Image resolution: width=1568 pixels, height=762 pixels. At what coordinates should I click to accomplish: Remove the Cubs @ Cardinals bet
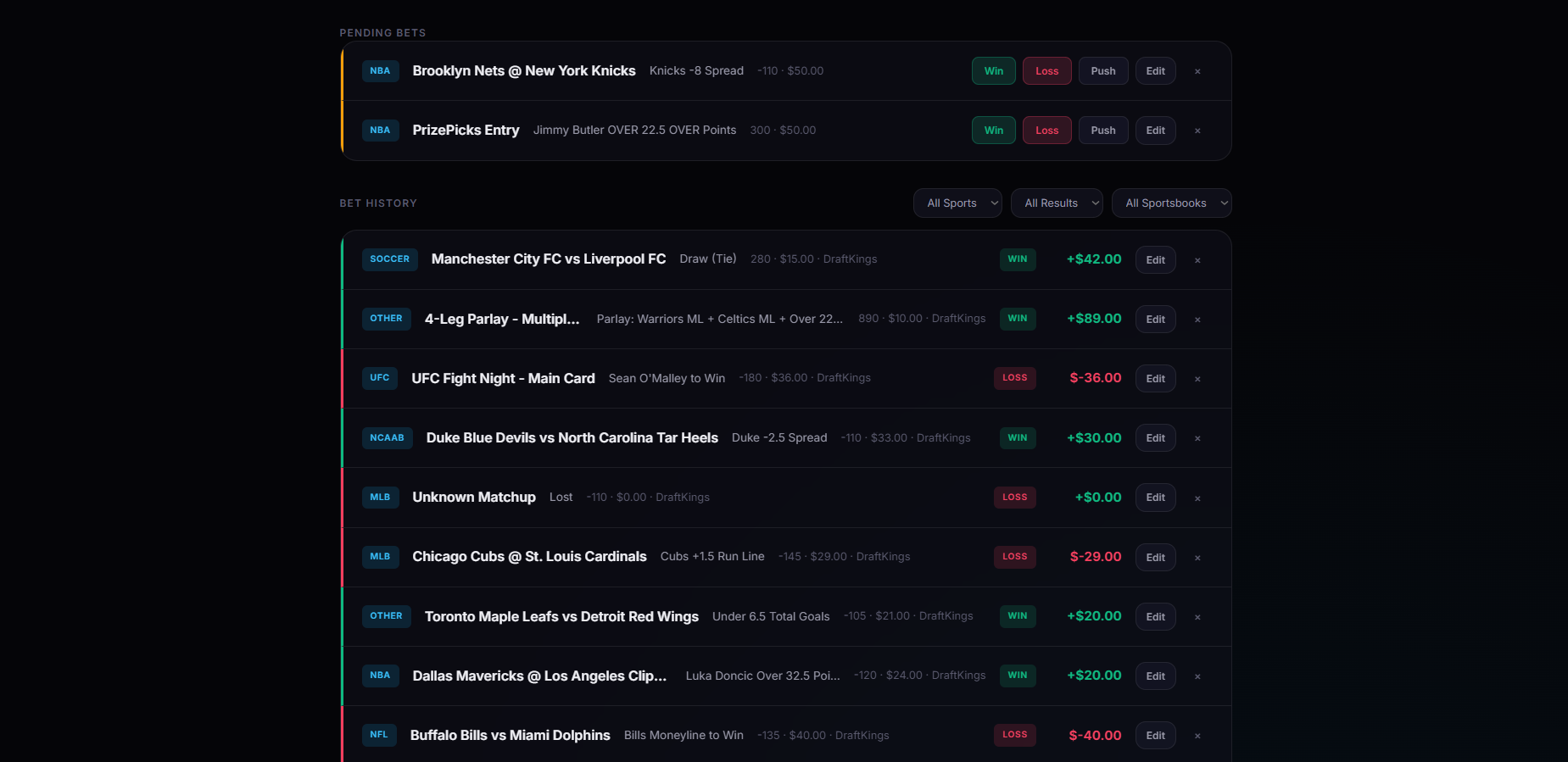pos(1197,558)
